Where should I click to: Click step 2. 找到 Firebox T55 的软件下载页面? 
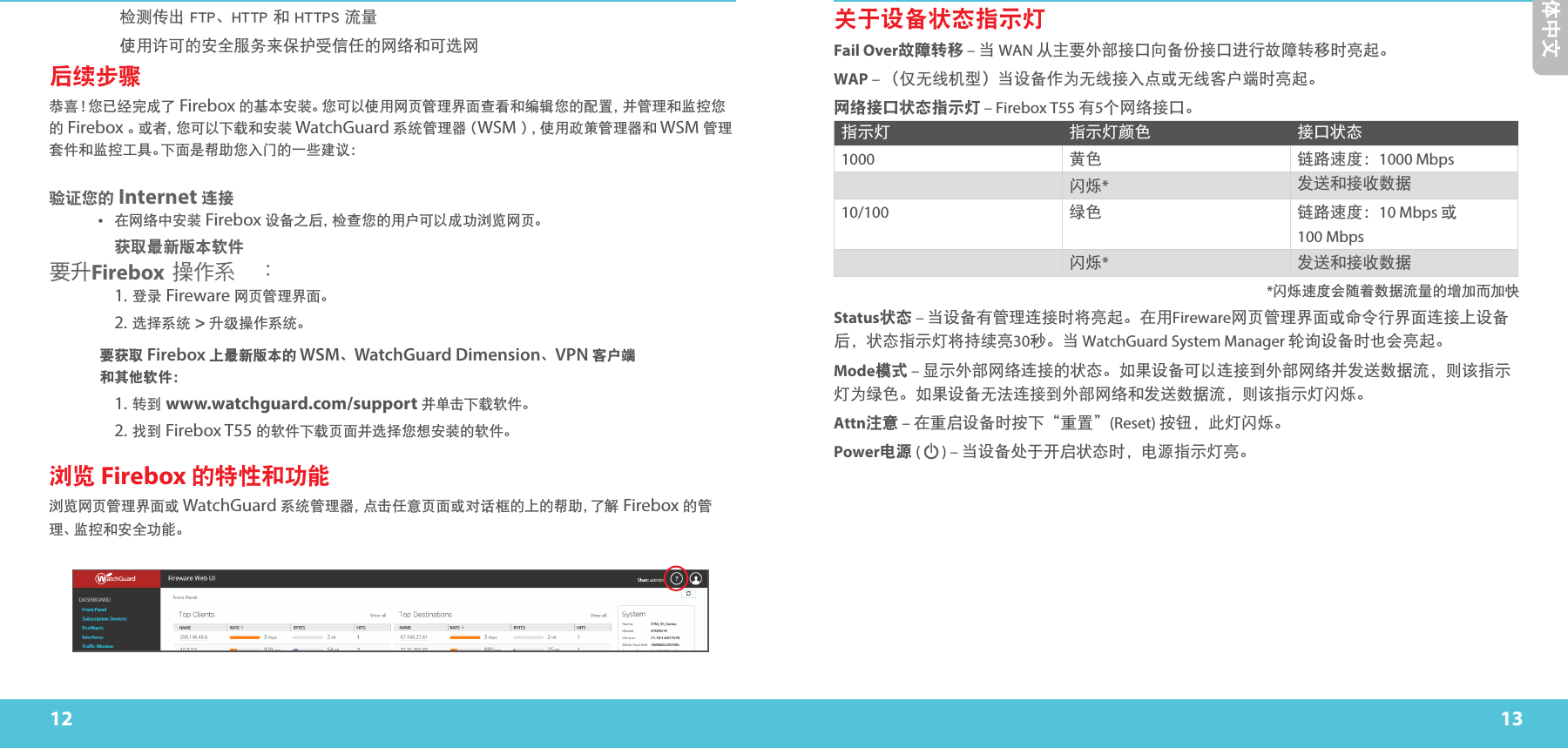point(314,431)
